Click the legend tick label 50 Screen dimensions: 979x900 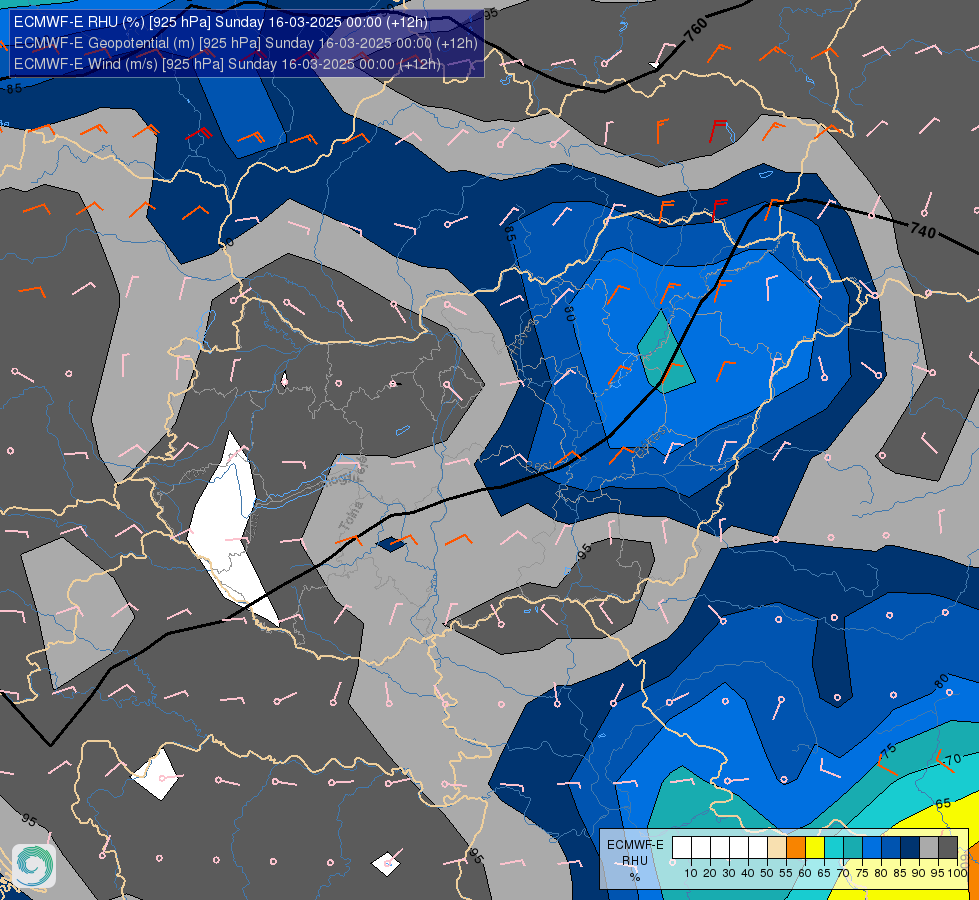tap(767, 873)
